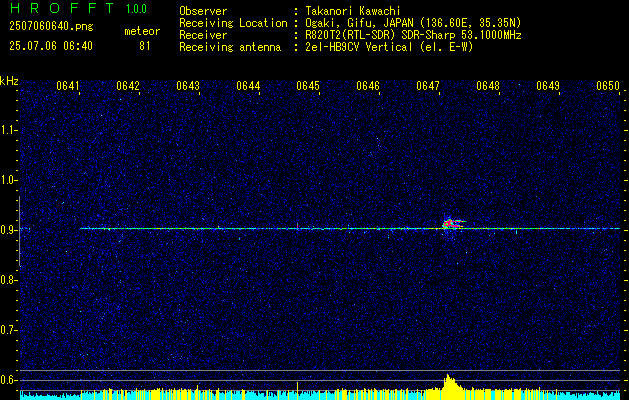
Task: Click the Observer name Takanori Kawachi
Action: click(353, 11)
